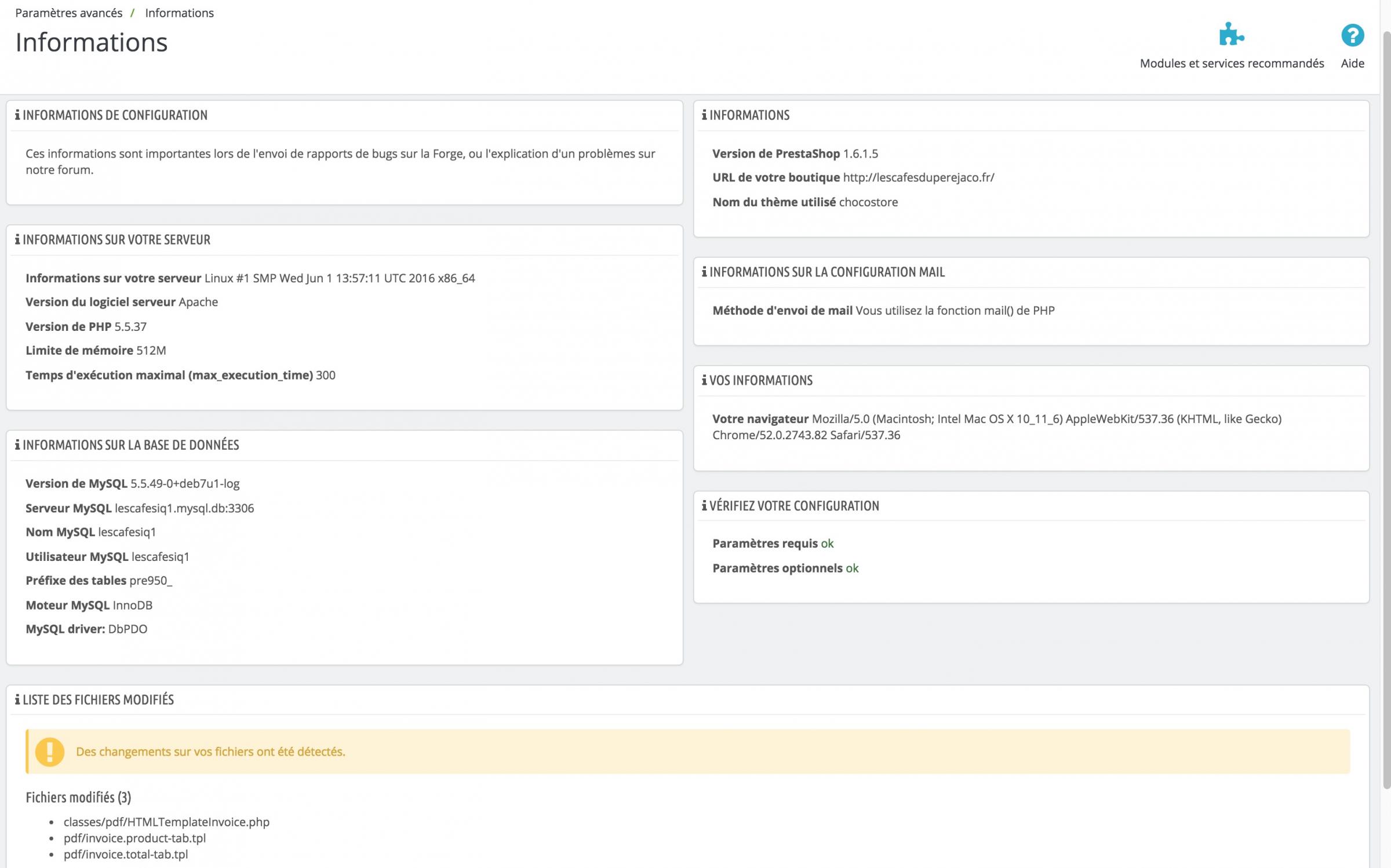Click Informations breadcrumb item
This screenshot has height=868, width=1391.
(179, 13)
